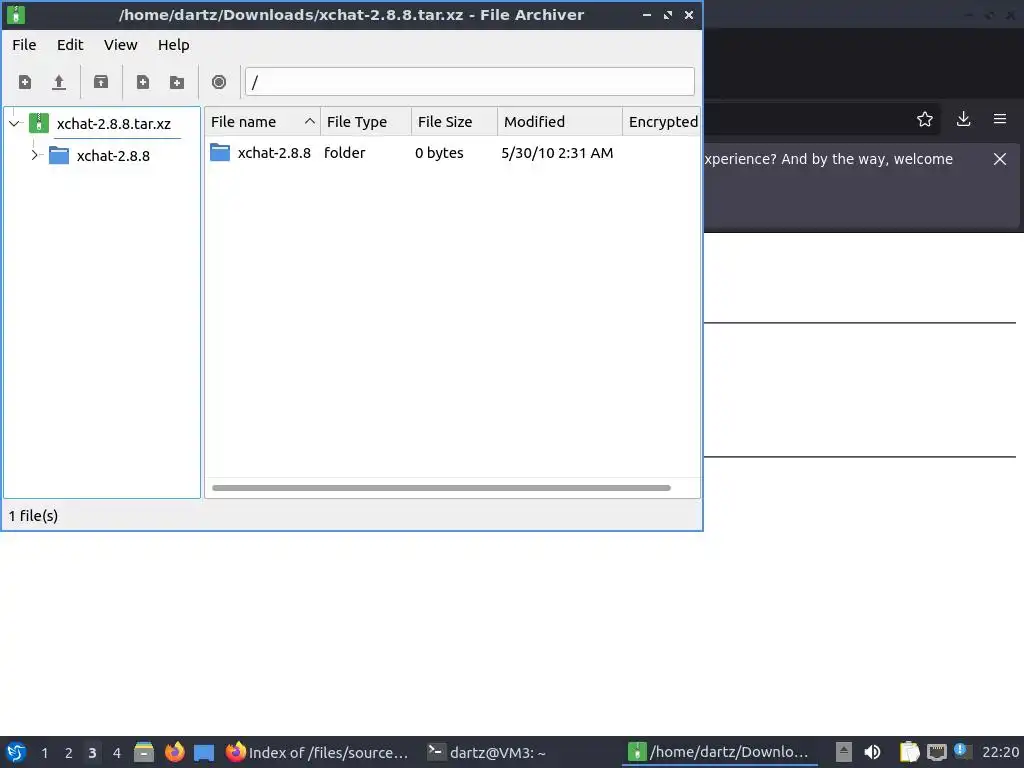Click the New archive toolbar icon
The width and height of the screenshot is (1024, 768).
[25, 82]
